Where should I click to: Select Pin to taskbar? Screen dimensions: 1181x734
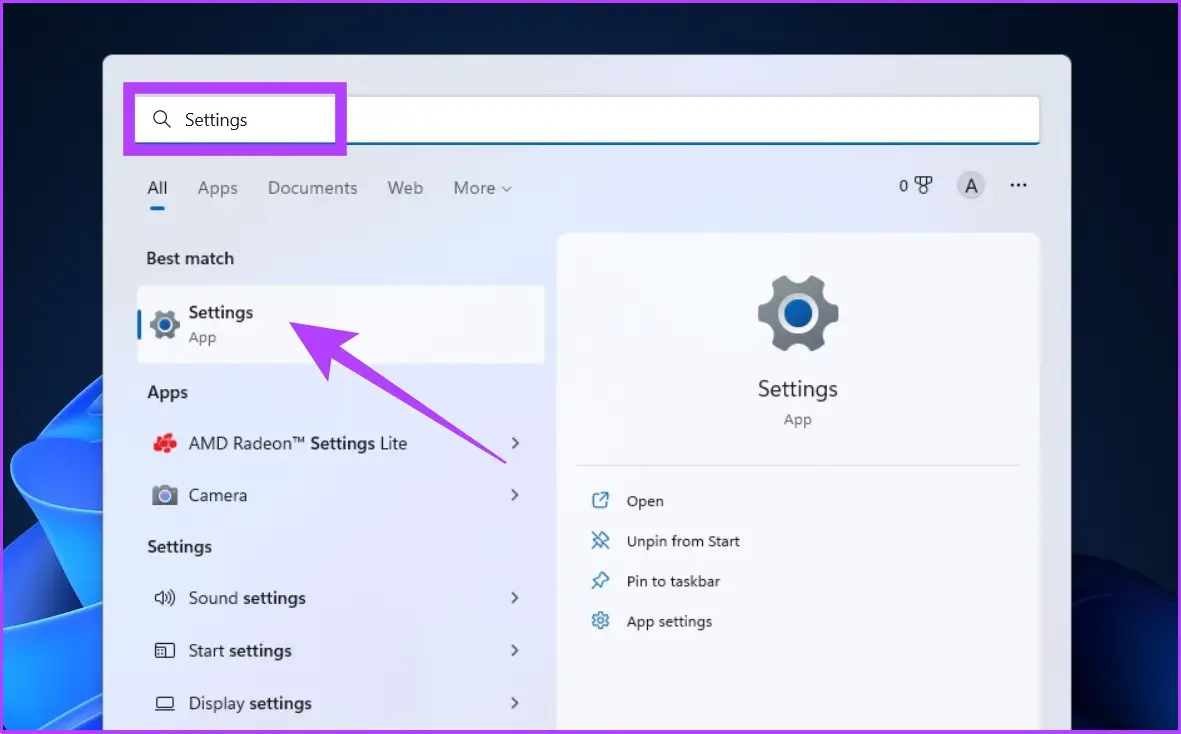click(x=672, y=581)
